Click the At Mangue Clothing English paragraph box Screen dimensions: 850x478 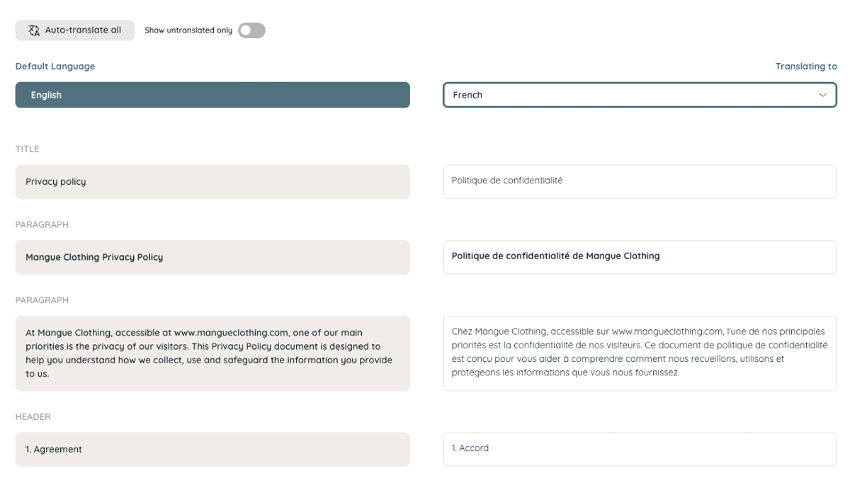(x=212, y=353)
